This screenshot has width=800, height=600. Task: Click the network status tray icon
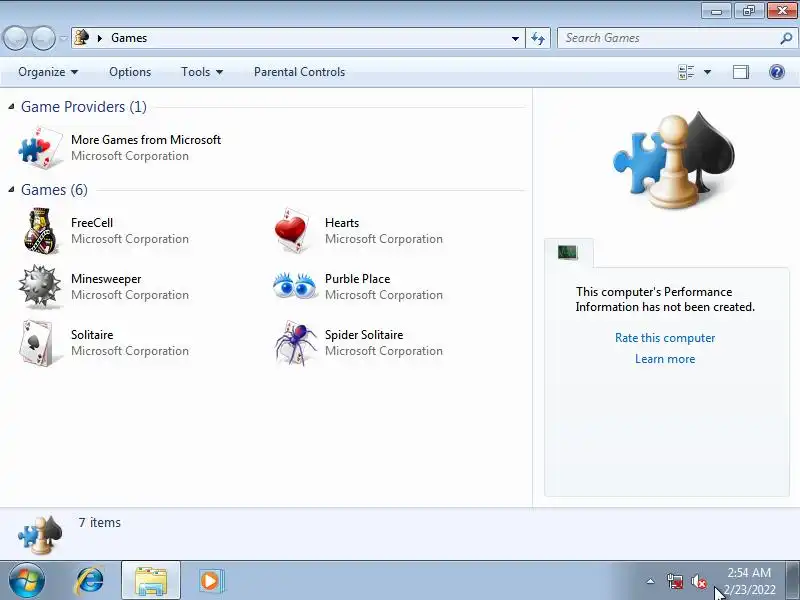pyautogui.click(x=675, y=581)
